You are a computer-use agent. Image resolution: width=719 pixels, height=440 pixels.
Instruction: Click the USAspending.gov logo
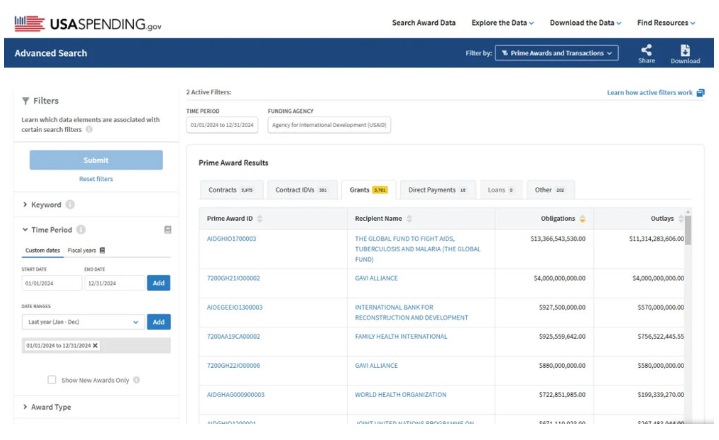88,24
